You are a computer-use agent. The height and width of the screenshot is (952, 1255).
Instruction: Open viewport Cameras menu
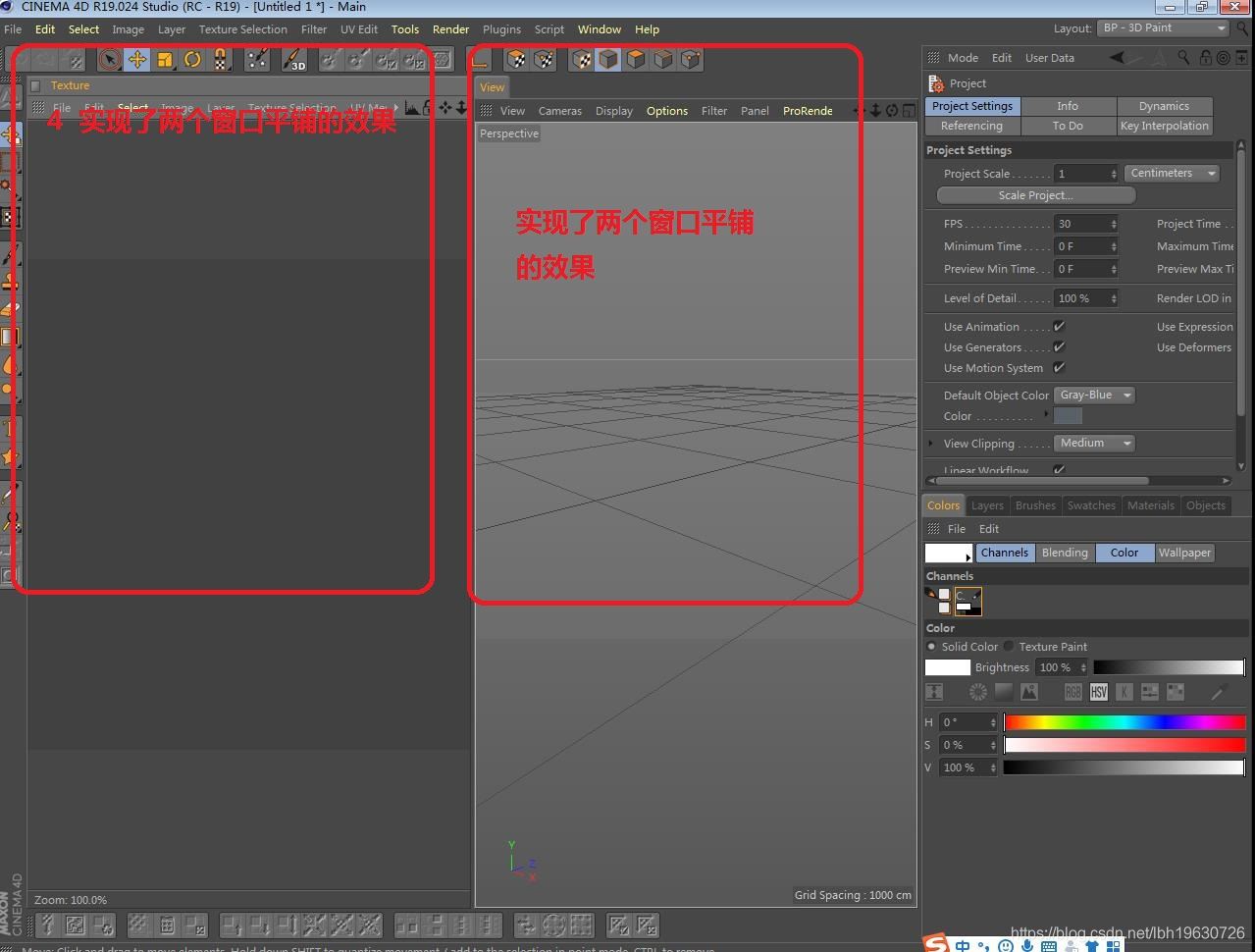pos(560,111)
